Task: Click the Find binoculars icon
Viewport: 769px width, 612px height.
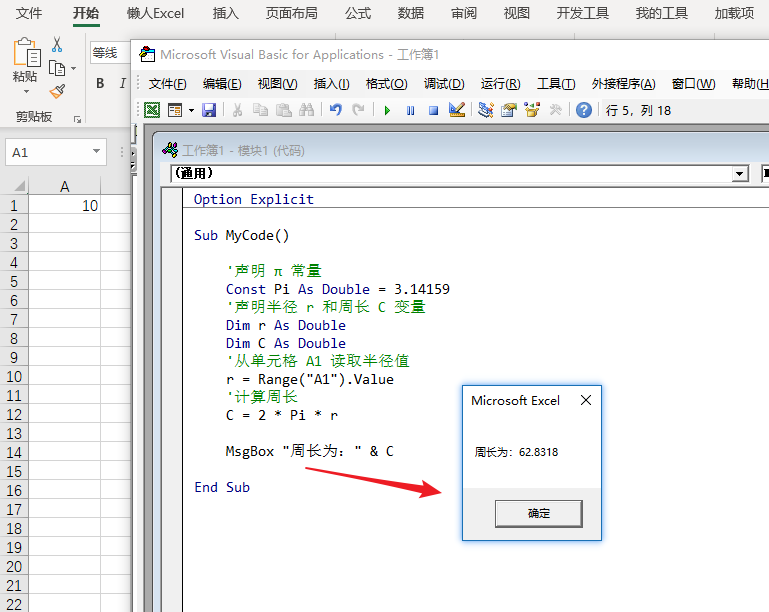Action: tap(307, 110)
